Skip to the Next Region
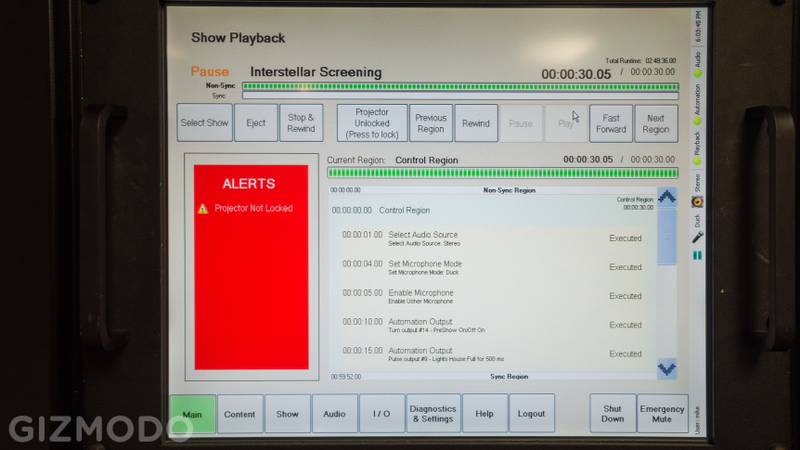This screenshot has height=450, width=800. click(x=656, y=123)
